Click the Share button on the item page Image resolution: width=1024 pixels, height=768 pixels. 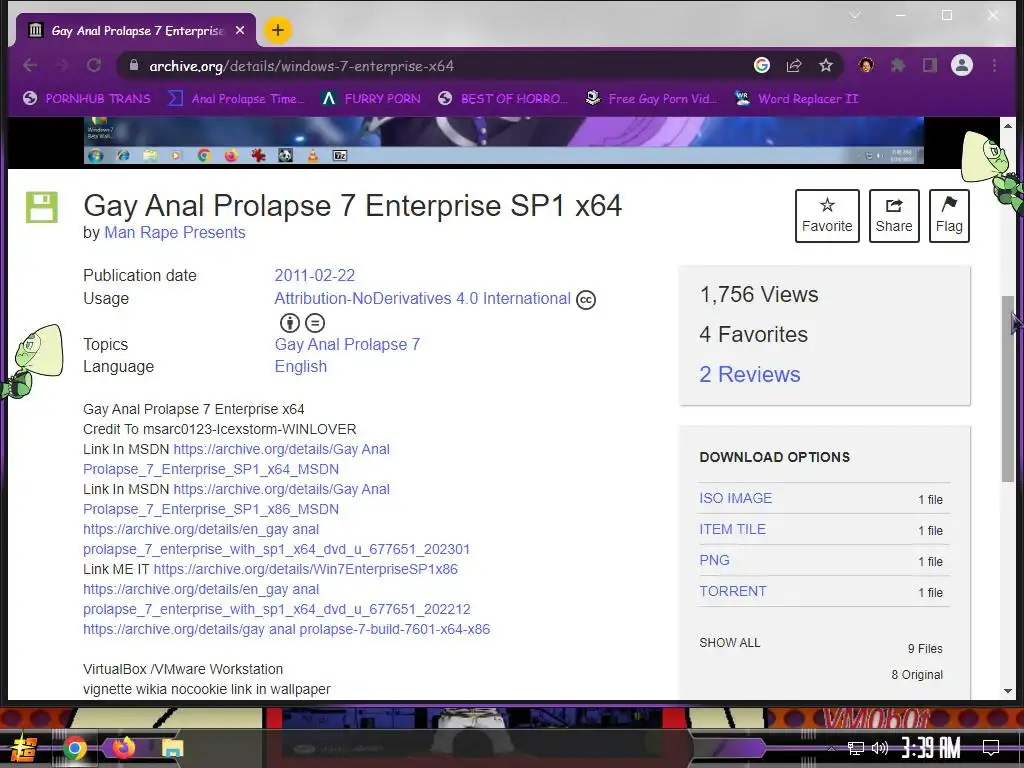pos(894,216)
